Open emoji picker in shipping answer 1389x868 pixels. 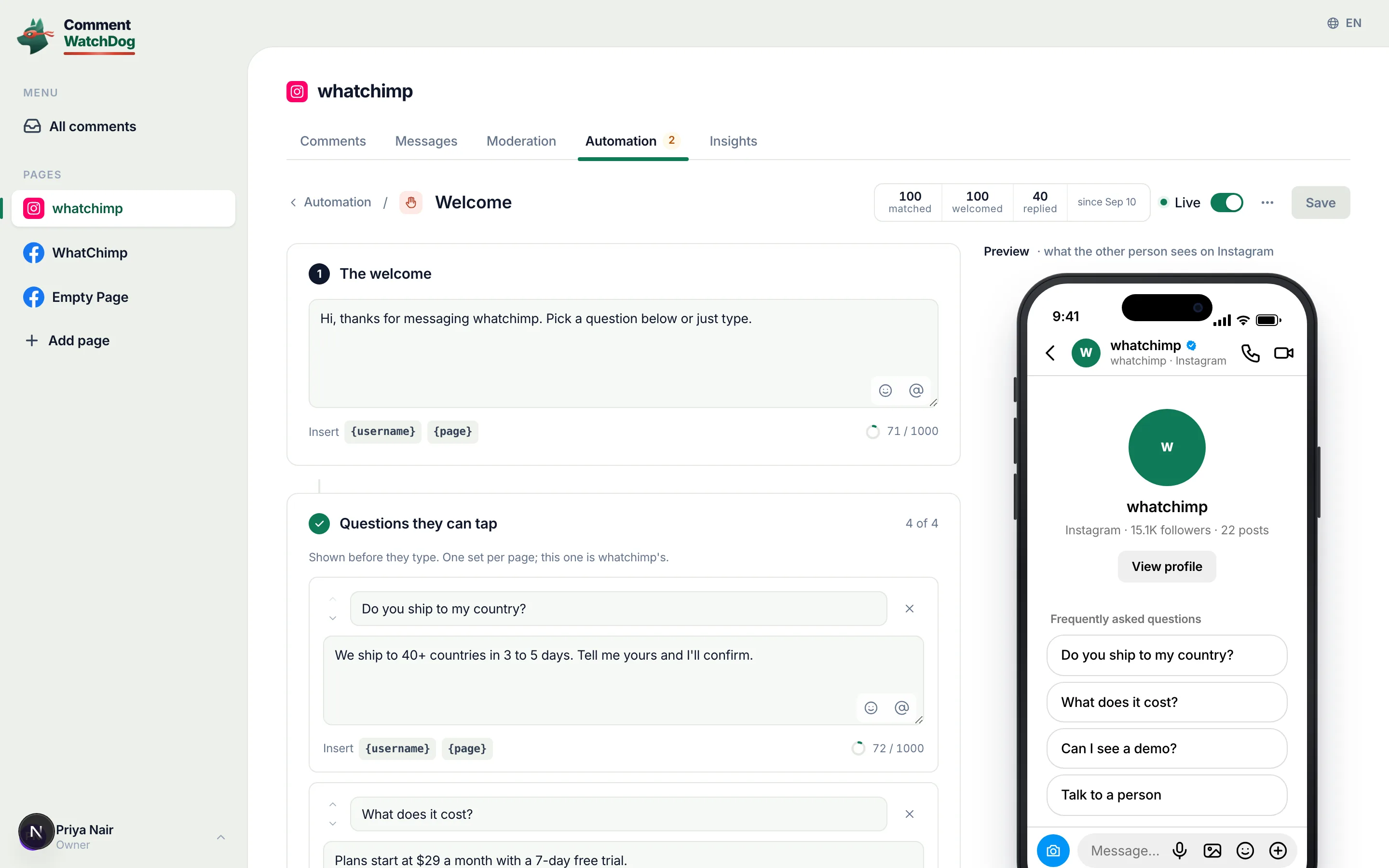[871, 708]
